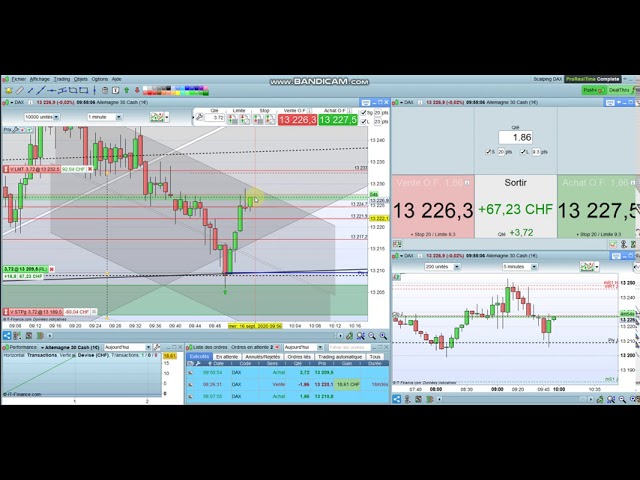Screen dimensions: 640x480
Task: Open Allemagne 30 Cash performance dropdown
Action: 70,347
